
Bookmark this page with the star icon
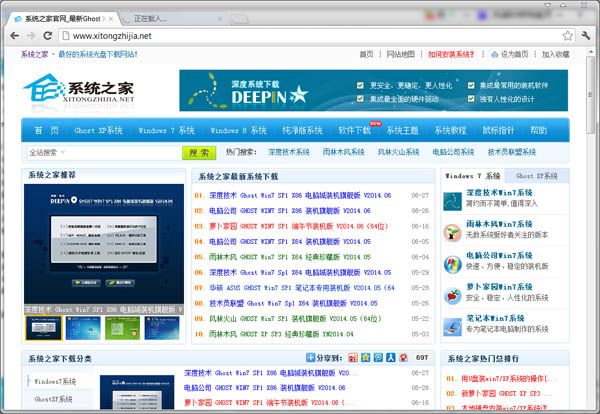point(567,36)
